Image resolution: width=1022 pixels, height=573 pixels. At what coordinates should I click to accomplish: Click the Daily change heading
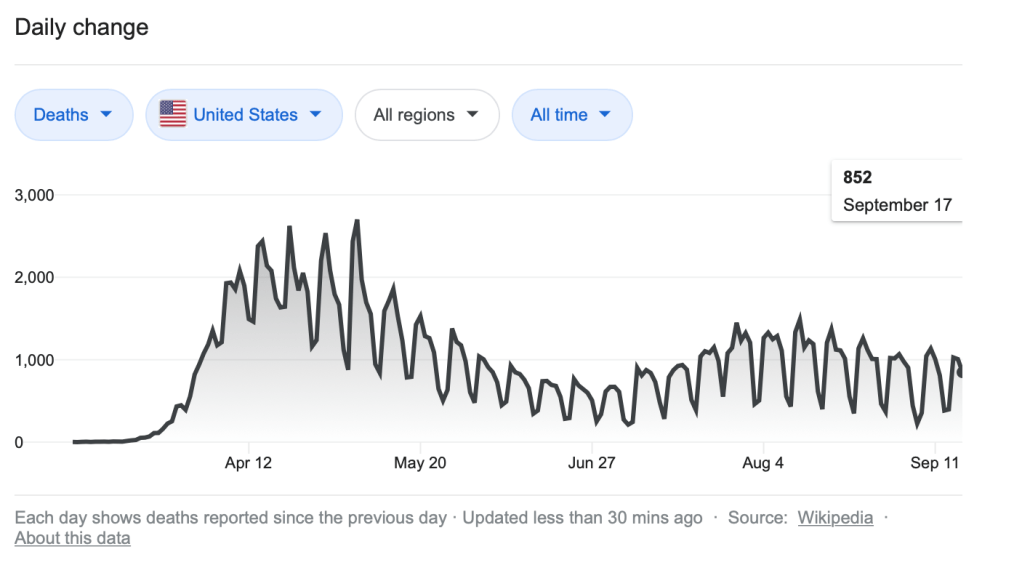(82, 28)
